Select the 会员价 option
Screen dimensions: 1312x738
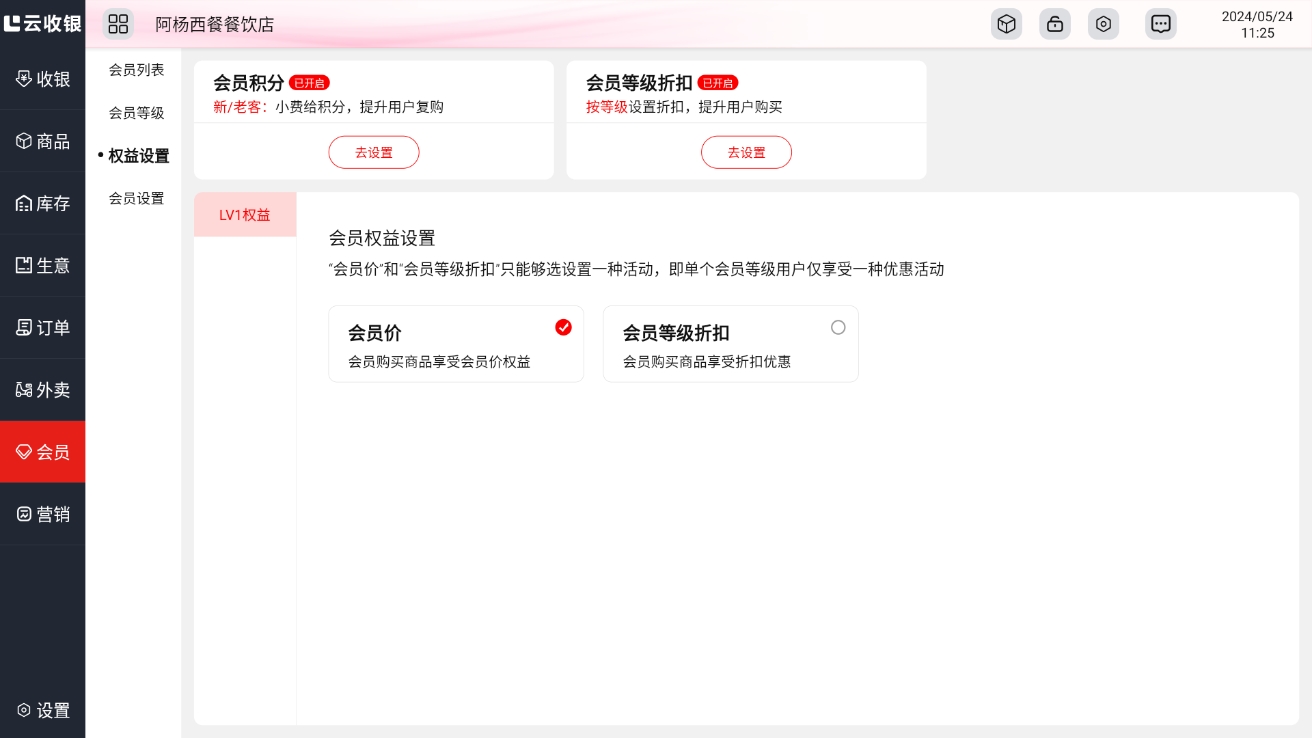(x=455, y=344)
